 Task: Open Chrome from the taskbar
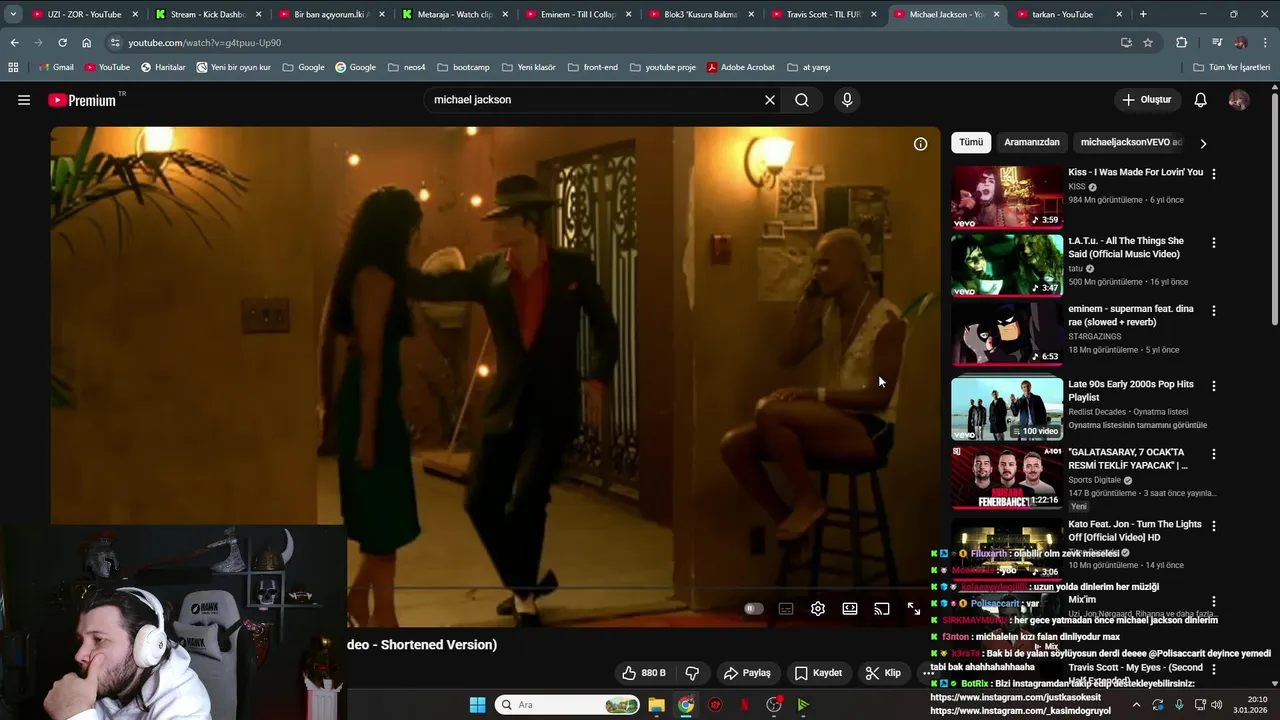pos(686,705)
